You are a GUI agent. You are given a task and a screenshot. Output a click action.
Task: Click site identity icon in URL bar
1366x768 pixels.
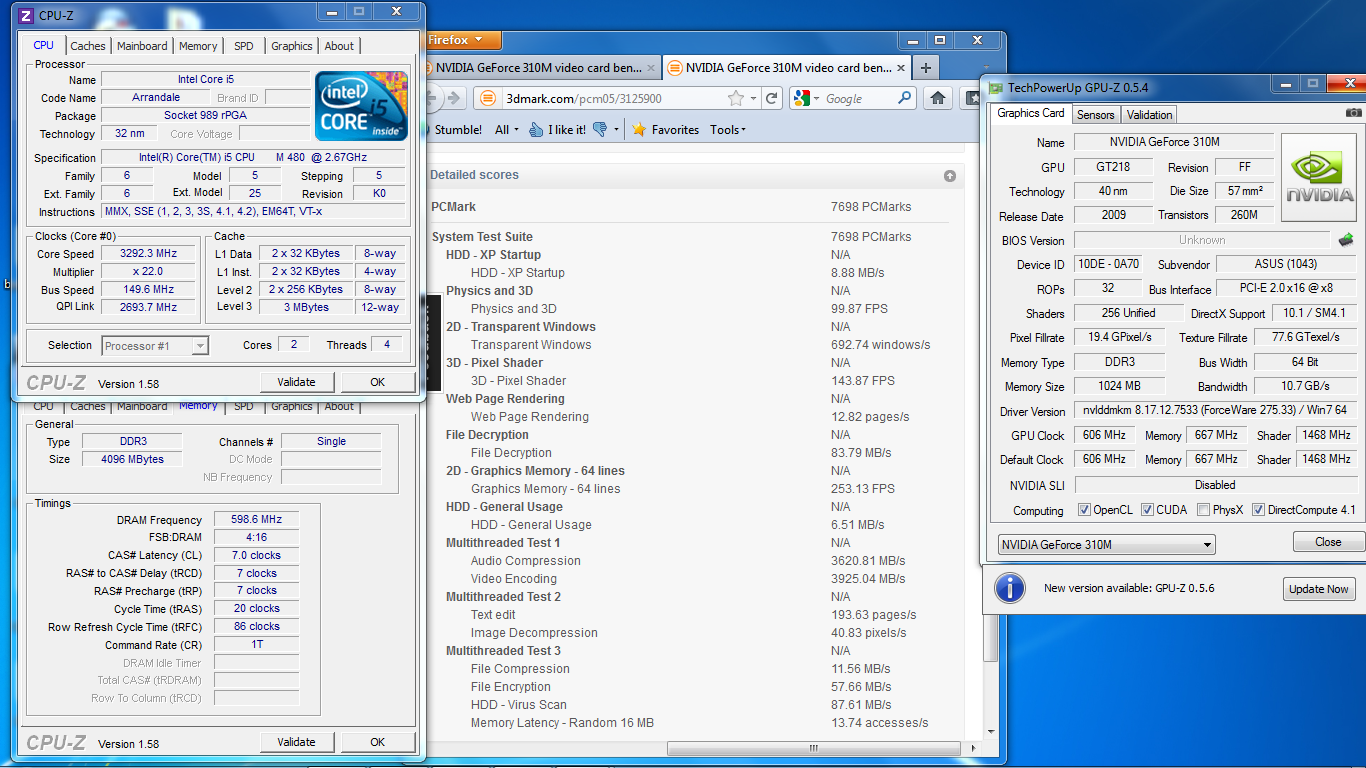(488, 98)
